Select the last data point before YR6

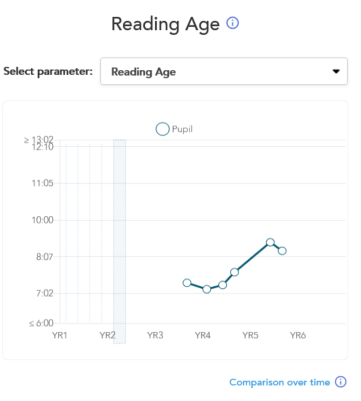[x=282, y=251]
